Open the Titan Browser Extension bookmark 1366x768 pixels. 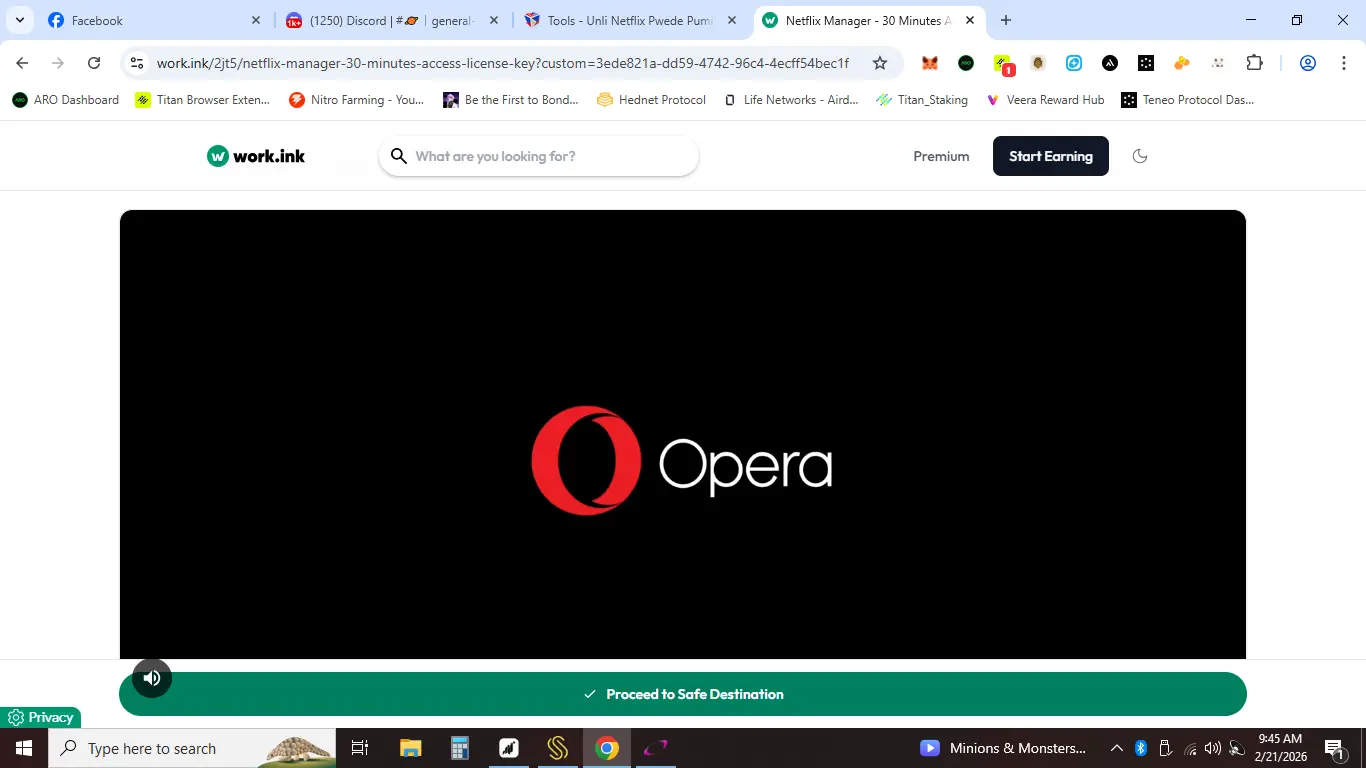203,100
